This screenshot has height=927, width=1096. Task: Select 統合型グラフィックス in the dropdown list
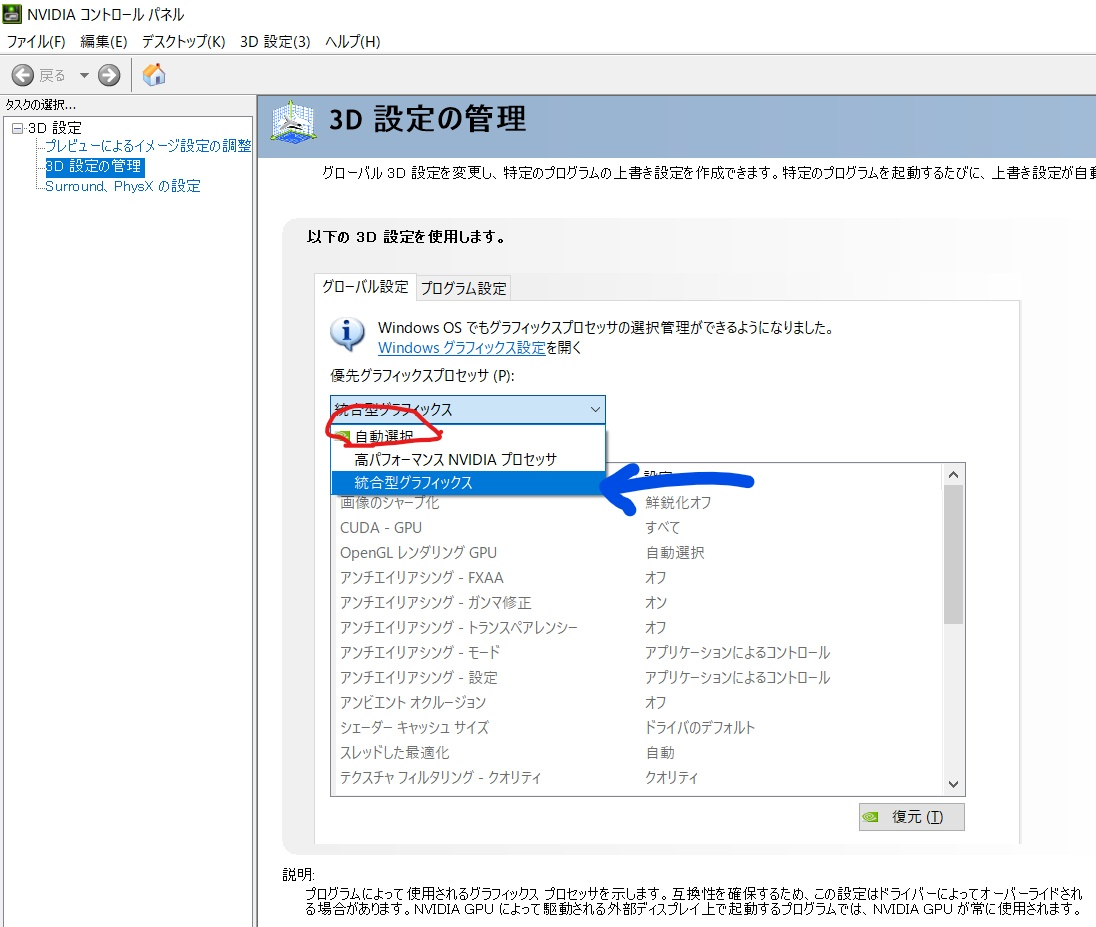413,482
